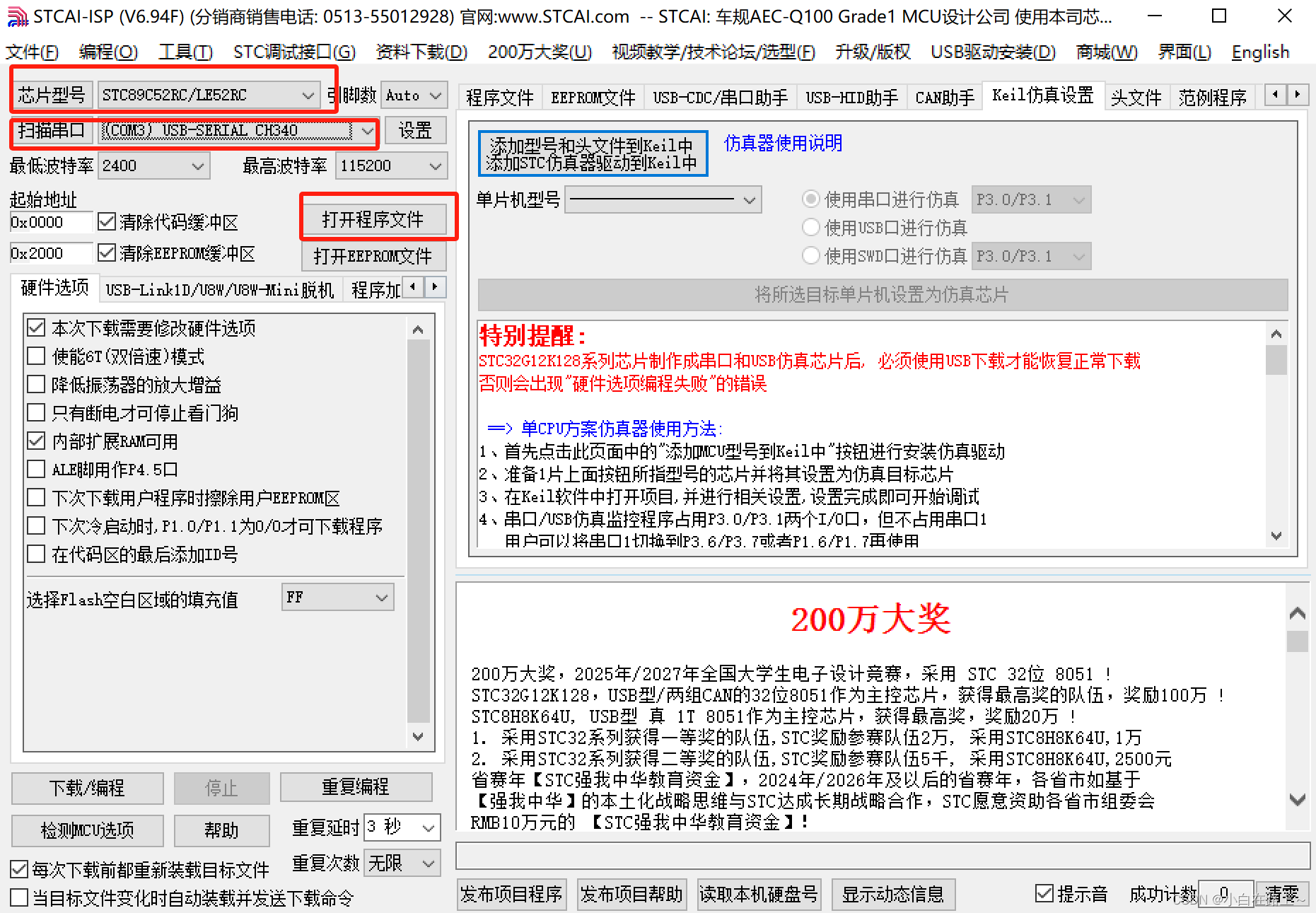
Task: Click 打开EEPROM文件 button
Action: tap(373, 256)
